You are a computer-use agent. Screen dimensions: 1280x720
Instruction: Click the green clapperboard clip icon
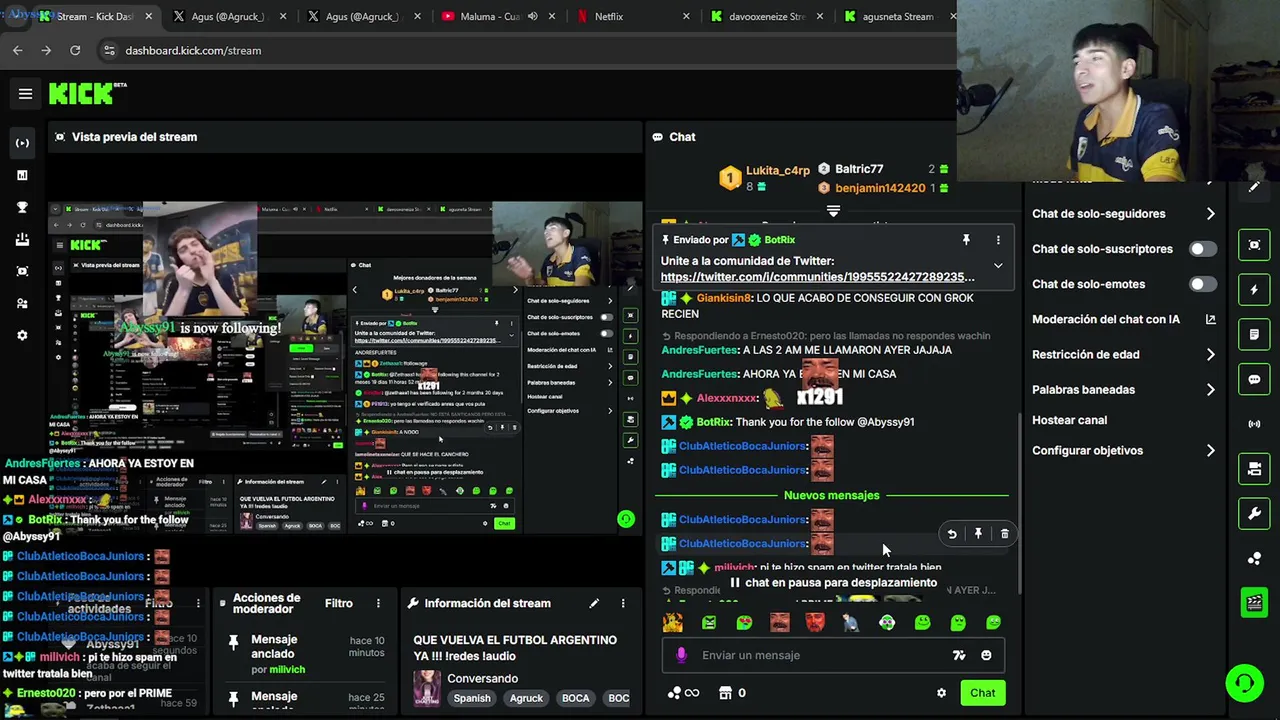[x=1254, y=602]
